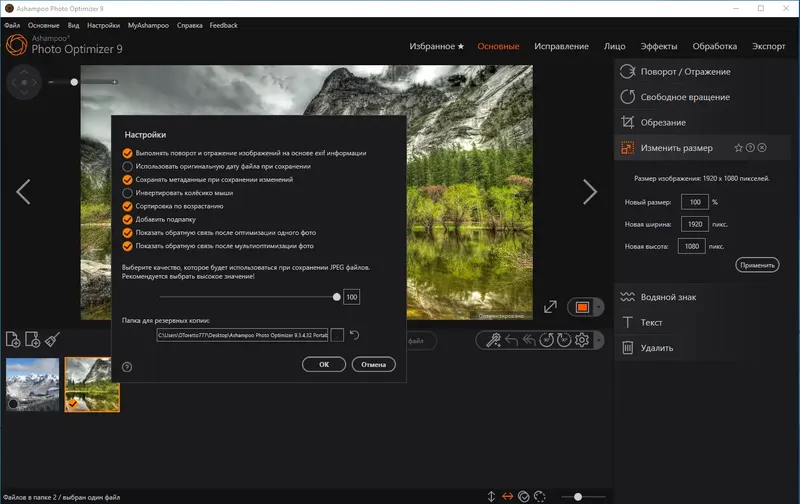Click the help question mark in settings dialog
The width and height of the screenshot is (800, 504).
[127, 367]
